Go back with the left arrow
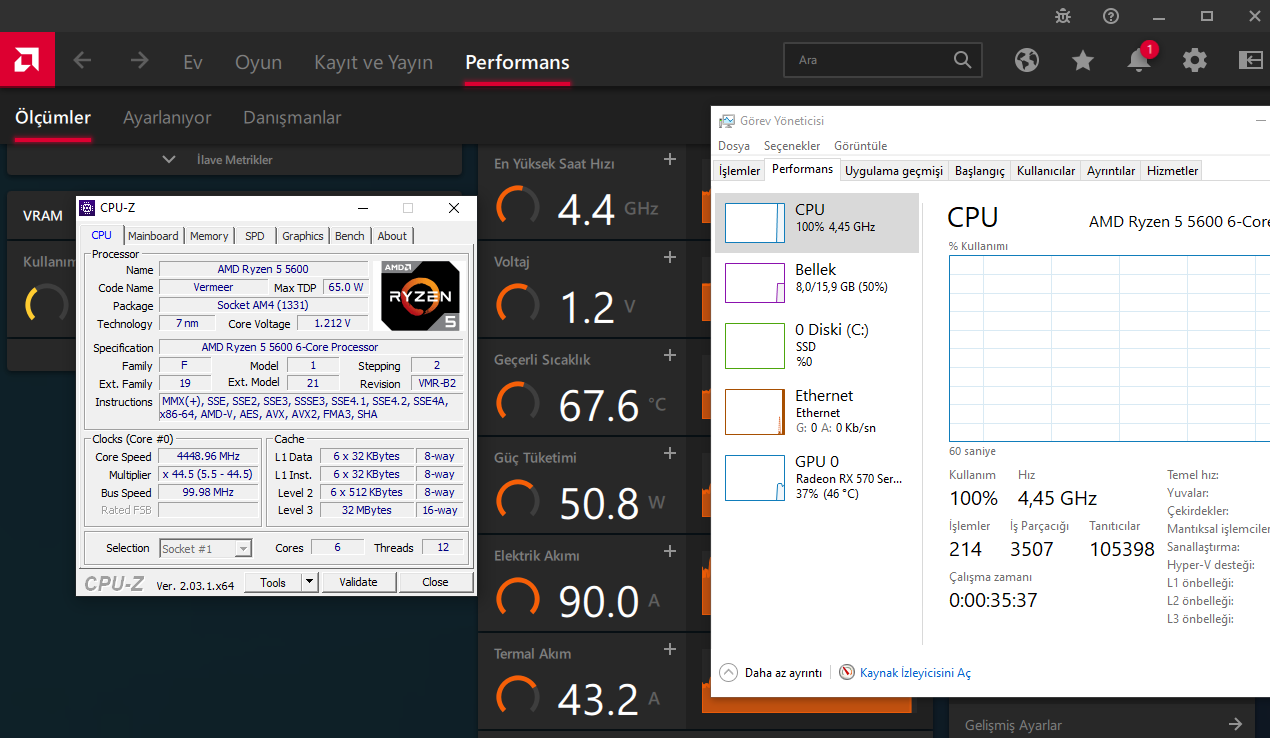 82,61
